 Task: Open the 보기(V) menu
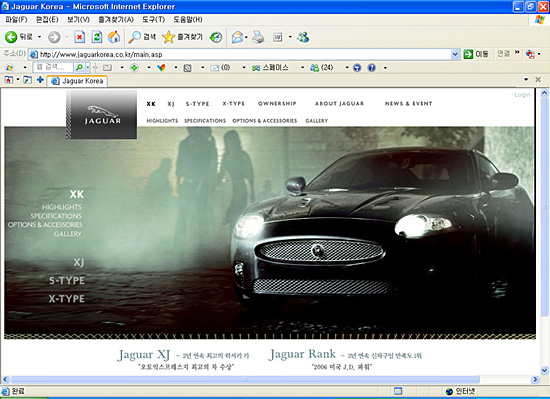point(78,19)
